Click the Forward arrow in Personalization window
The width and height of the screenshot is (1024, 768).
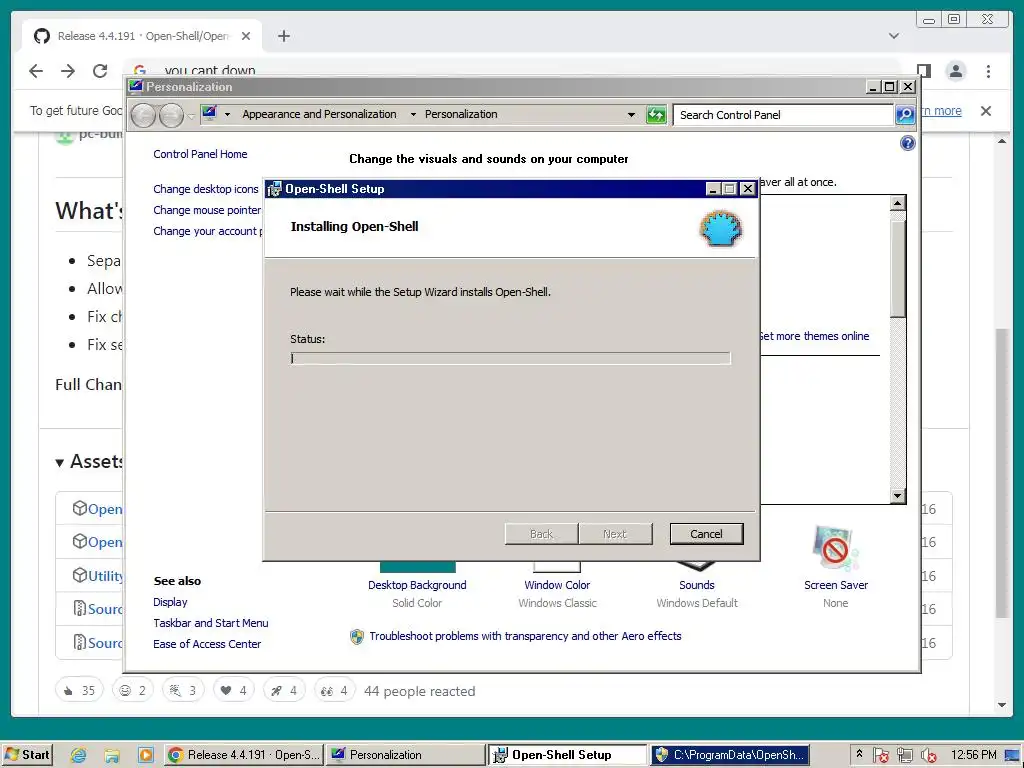point(171,116)
